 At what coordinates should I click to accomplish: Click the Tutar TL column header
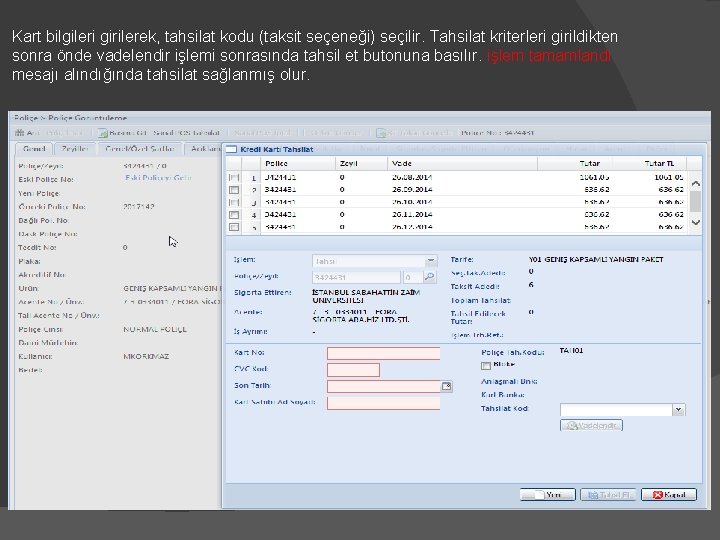click(650, 163)
